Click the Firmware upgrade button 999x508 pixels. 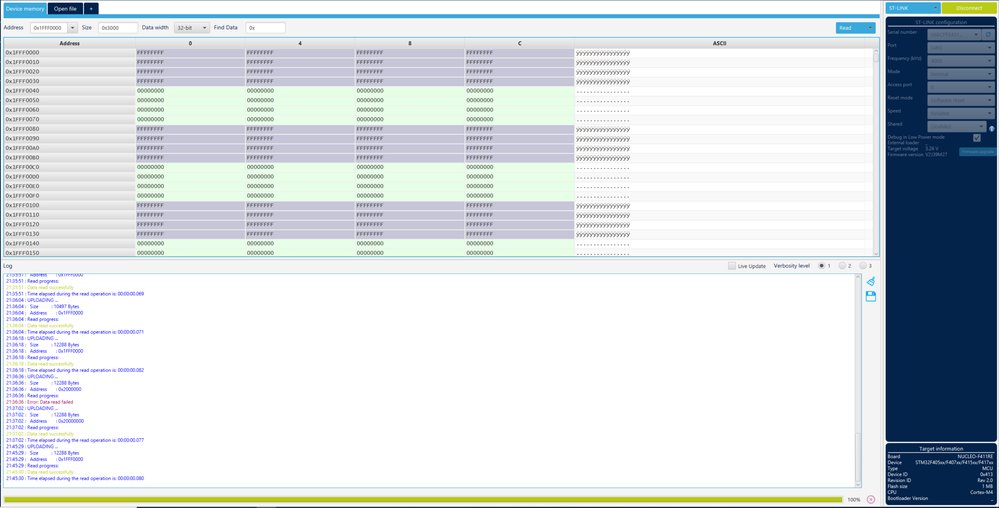tap(977, 152)
